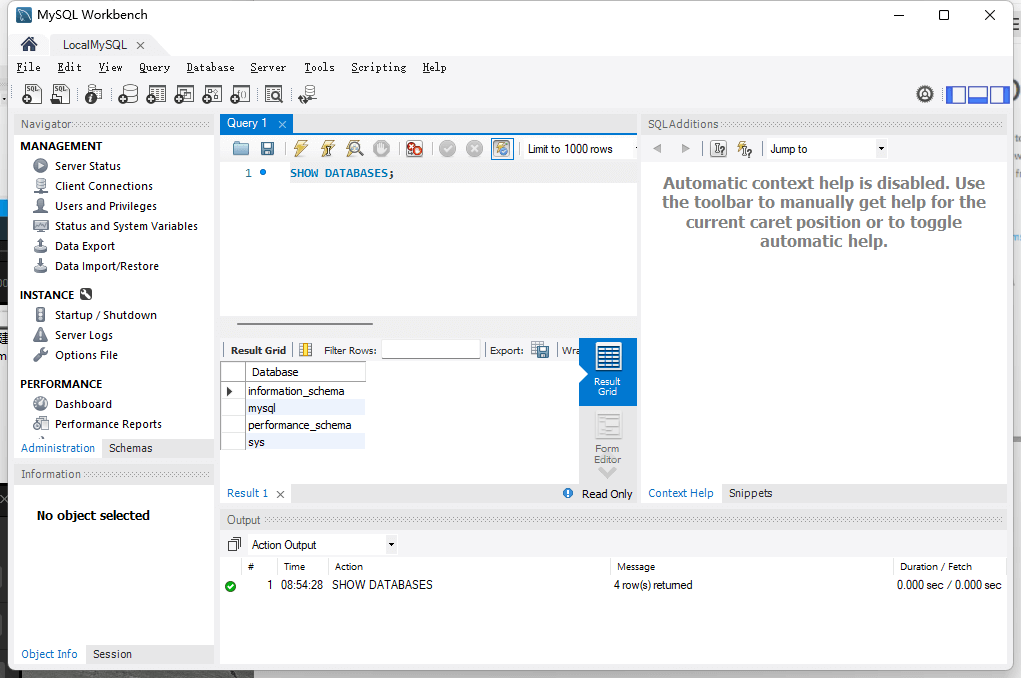The image size is (1021, 678).
Task: Toggle field types column icon in Result Grid
Action: click(x=305, y=350)
